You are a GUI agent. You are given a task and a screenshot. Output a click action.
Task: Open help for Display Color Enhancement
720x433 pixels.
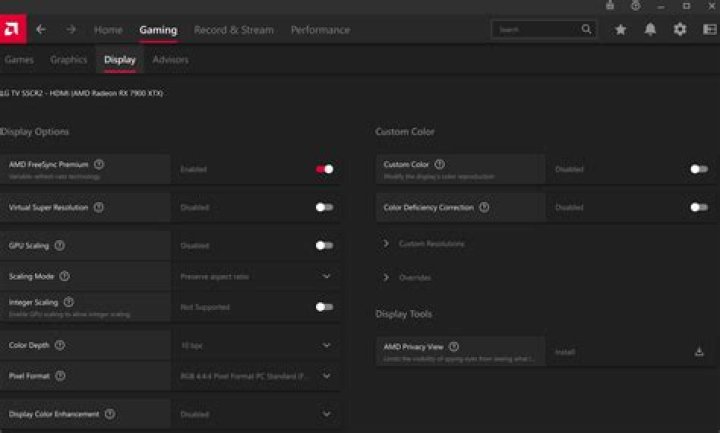(110, 414)
